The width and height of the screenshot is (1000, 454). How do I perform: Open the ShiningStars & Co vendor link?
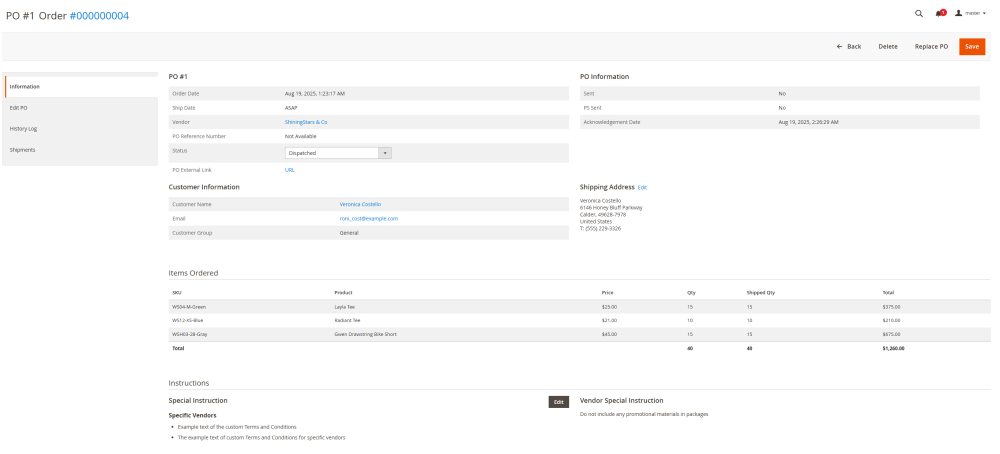(x=306, y=122)
